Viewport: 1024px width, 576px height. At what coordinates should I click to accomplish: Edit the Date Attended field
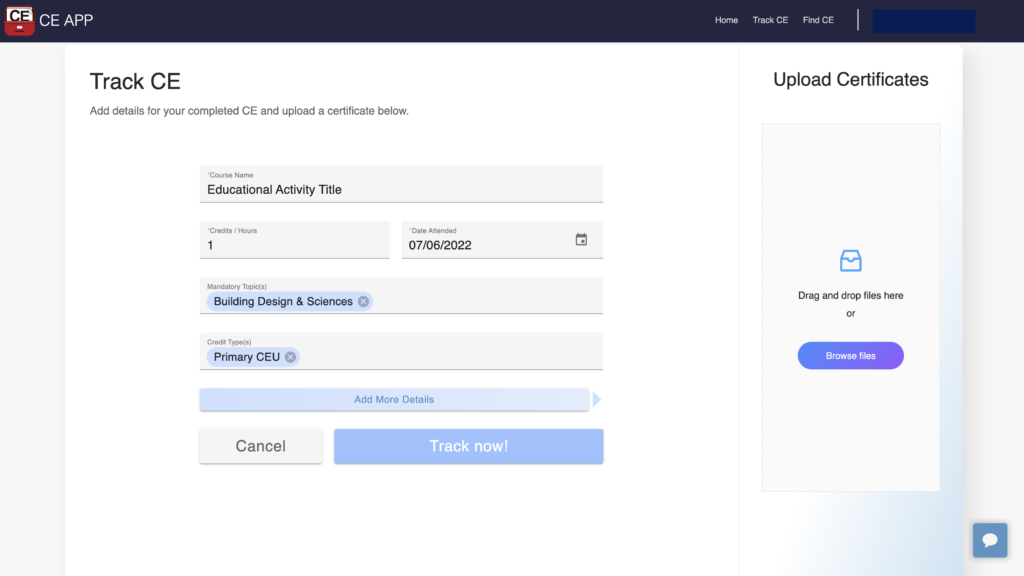point(502,240)
